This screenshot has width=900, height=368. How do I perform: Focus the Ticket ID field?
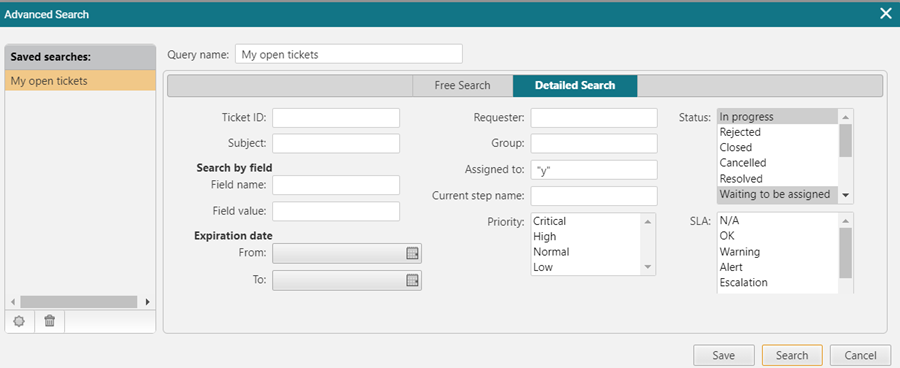pos(336,118)
